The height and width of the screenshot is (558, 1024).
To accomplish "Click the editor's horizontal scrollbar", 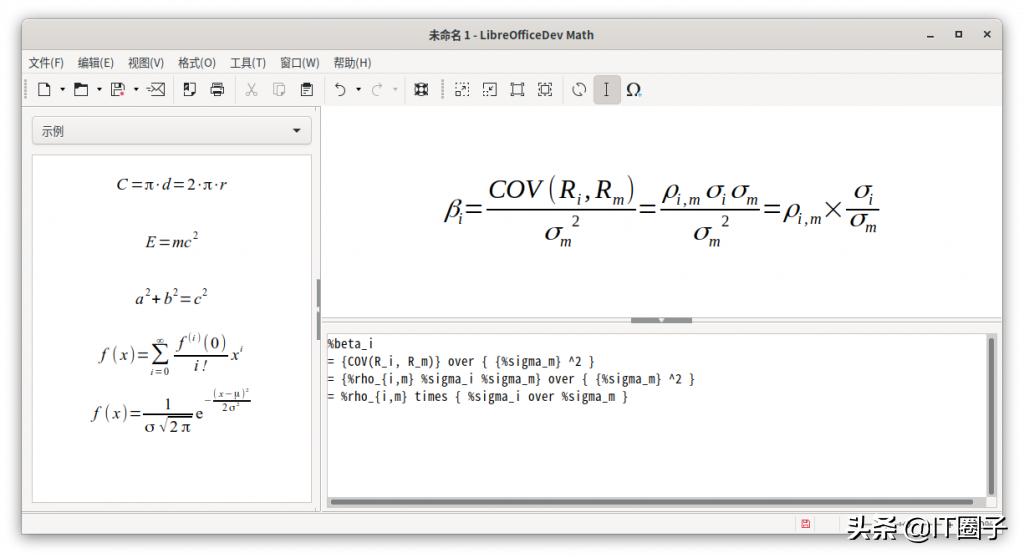I will click(x=652, y=502).
